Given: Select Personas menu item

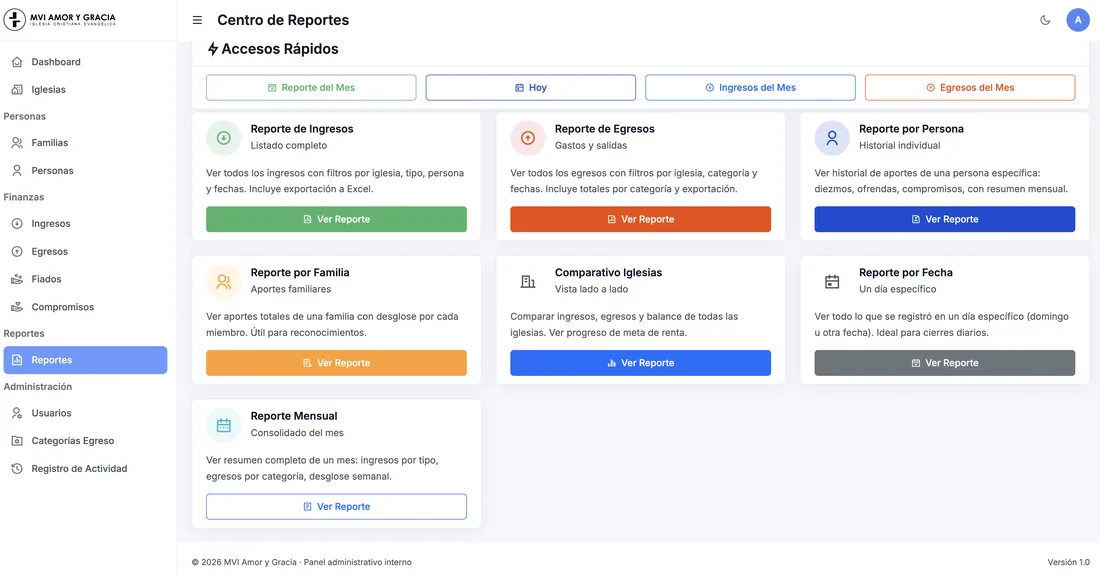Looking at the screenshot, I should click(x=86, y=170).
